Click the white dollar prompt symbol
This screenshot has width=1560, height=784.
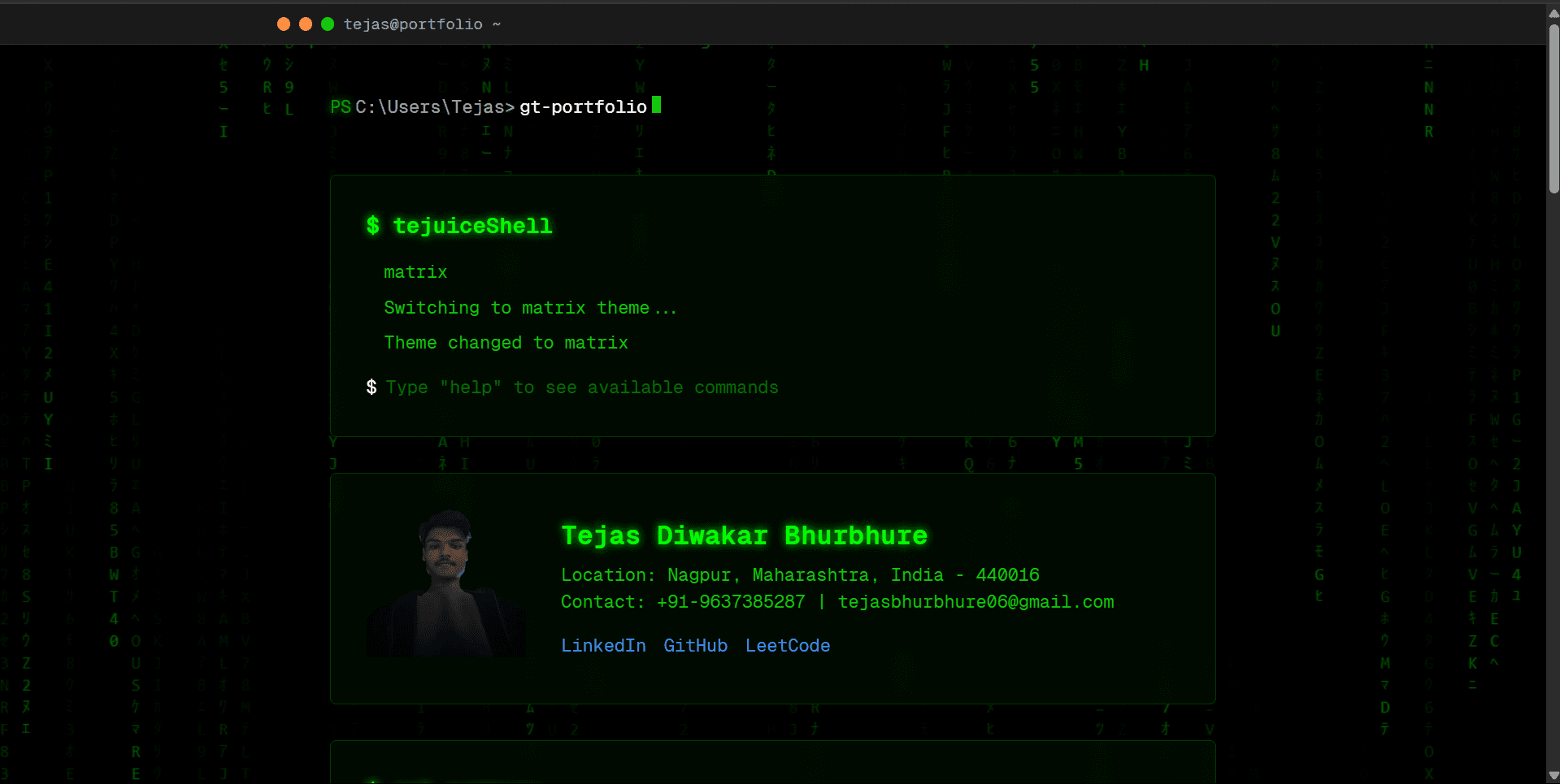(x=372, y=388)
